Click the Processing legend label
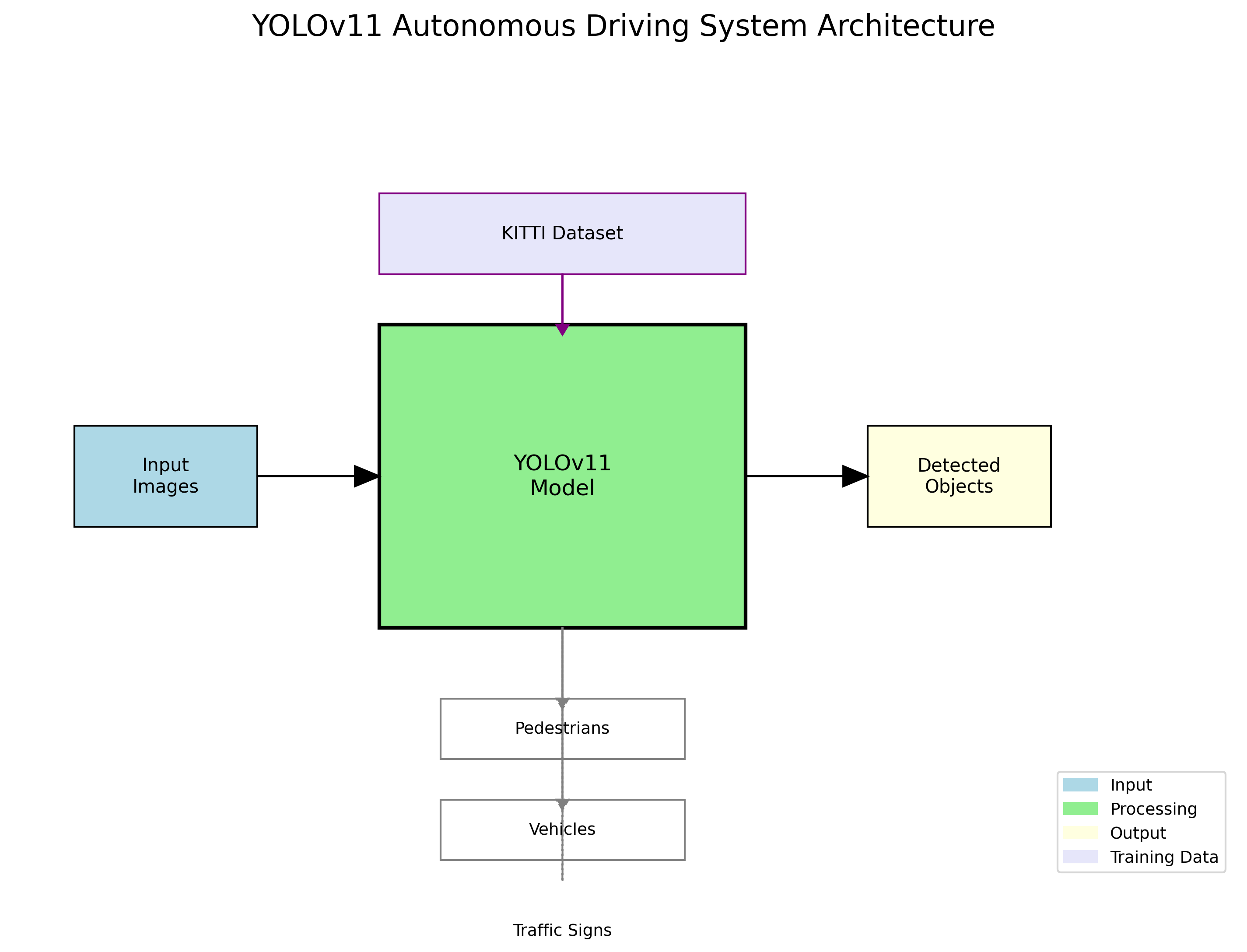Screen dimensions: 1247x952 click(1153, 808)
